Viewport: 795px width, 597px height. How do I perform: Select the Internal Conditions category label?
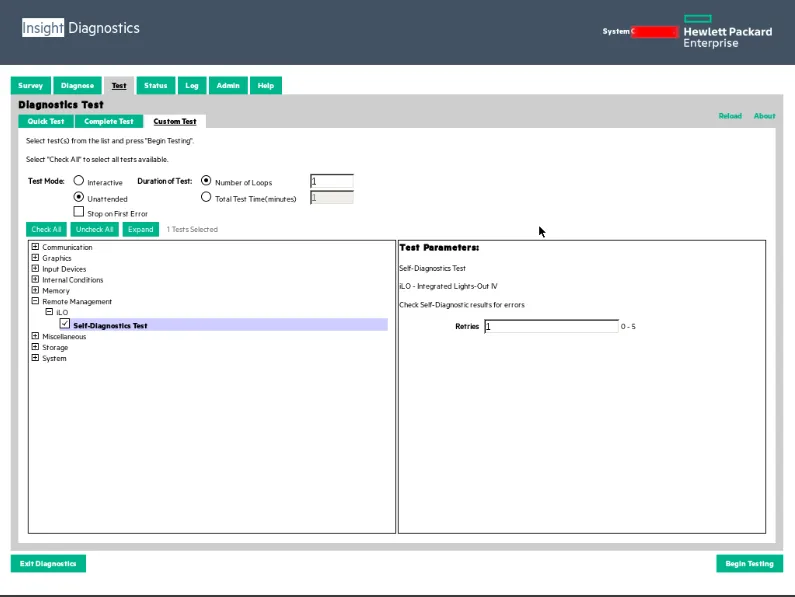73,280
